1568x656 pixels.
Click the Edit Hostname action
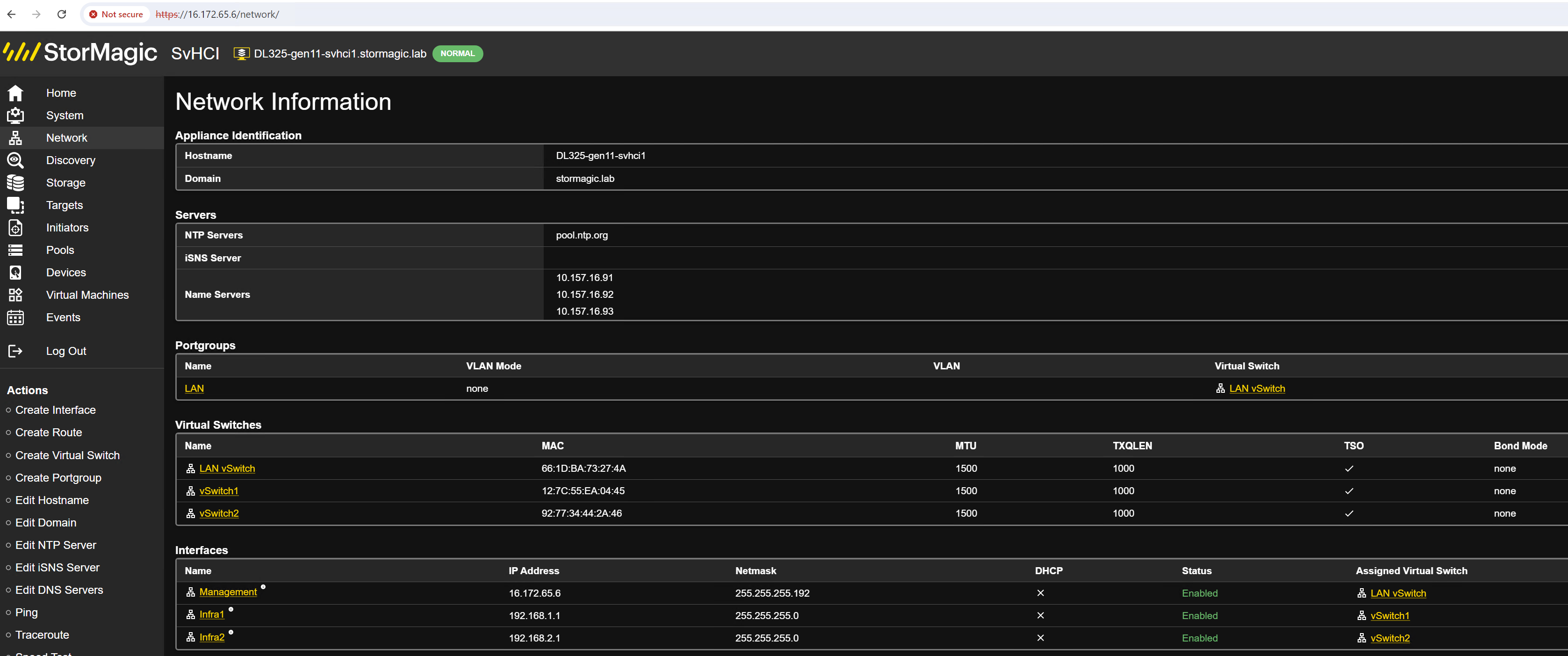click(52, 500)
